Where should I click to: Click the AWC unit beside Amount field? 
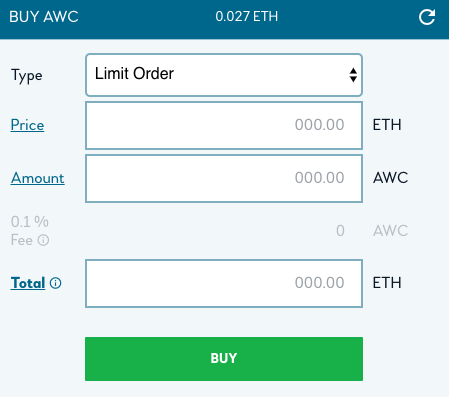[x=390, y=178]
